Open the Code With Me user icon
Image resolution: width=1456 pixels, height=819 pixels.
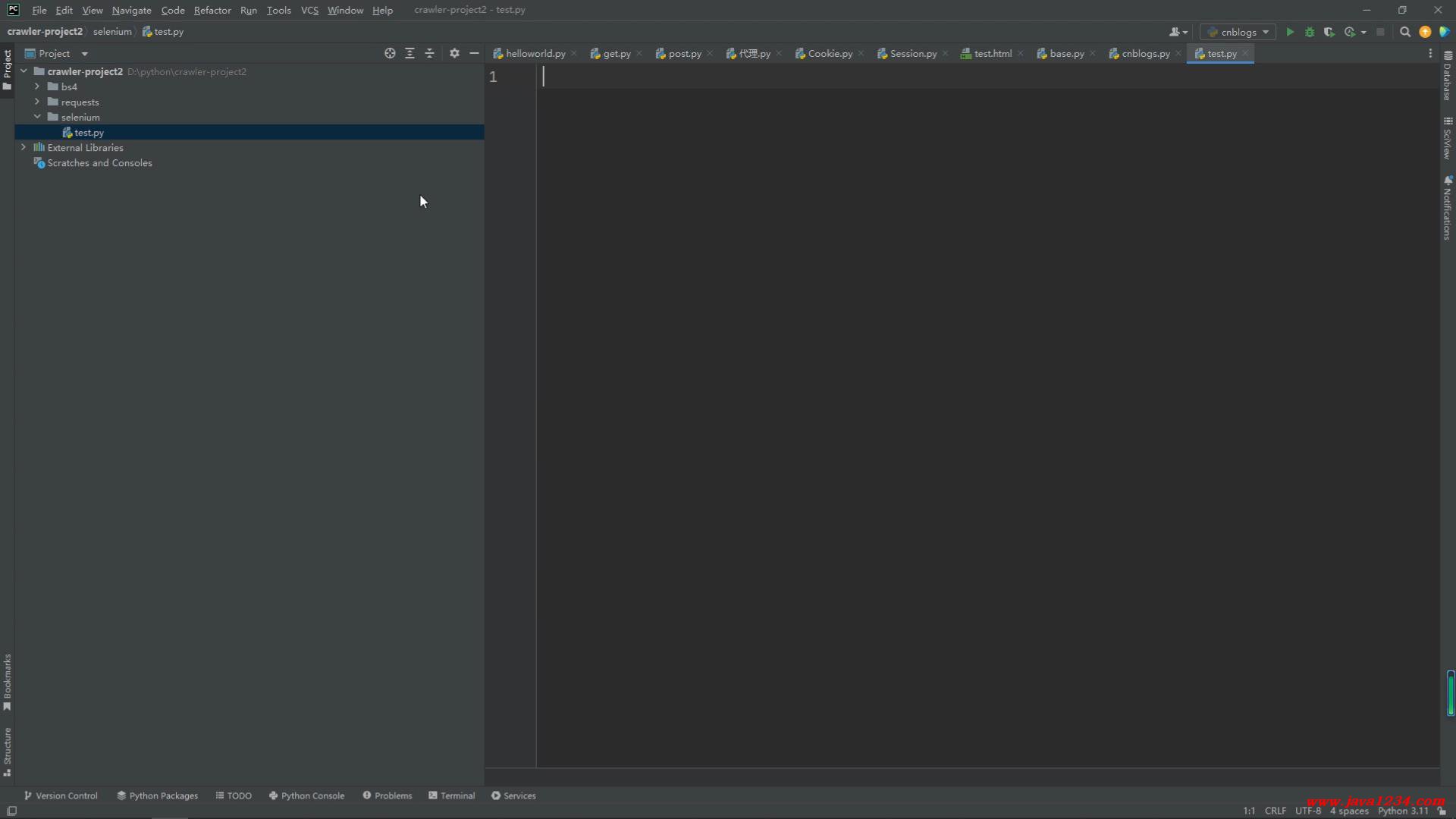pyautogui.click(x=1178, y=32)
